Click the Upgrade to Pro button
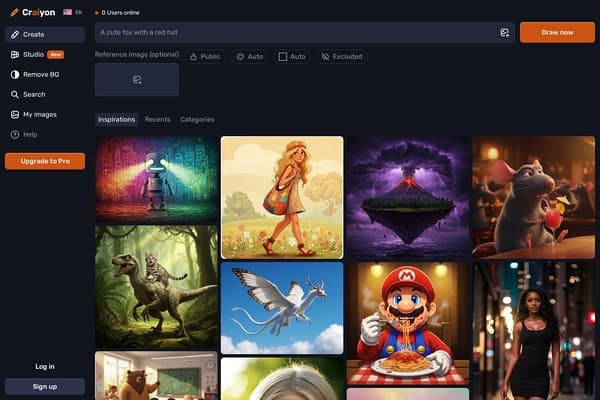 45,161
